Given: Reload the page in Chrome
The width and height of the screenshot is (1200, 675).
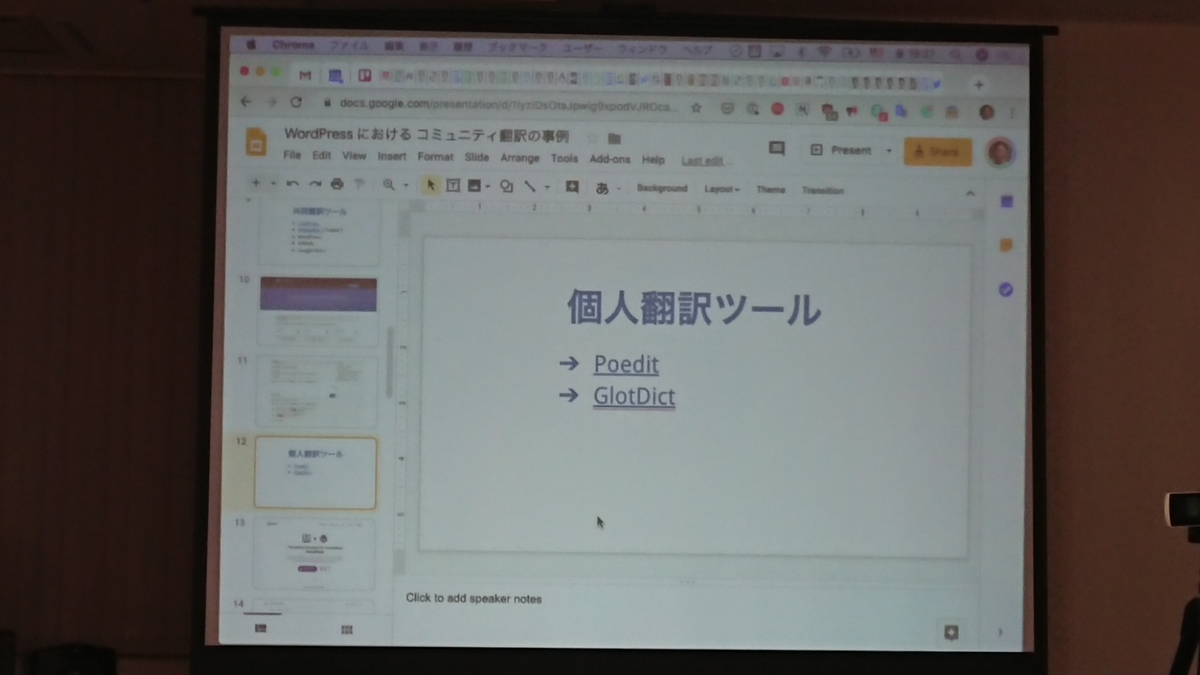Looking at the screenshot, I should click(296, 102).
